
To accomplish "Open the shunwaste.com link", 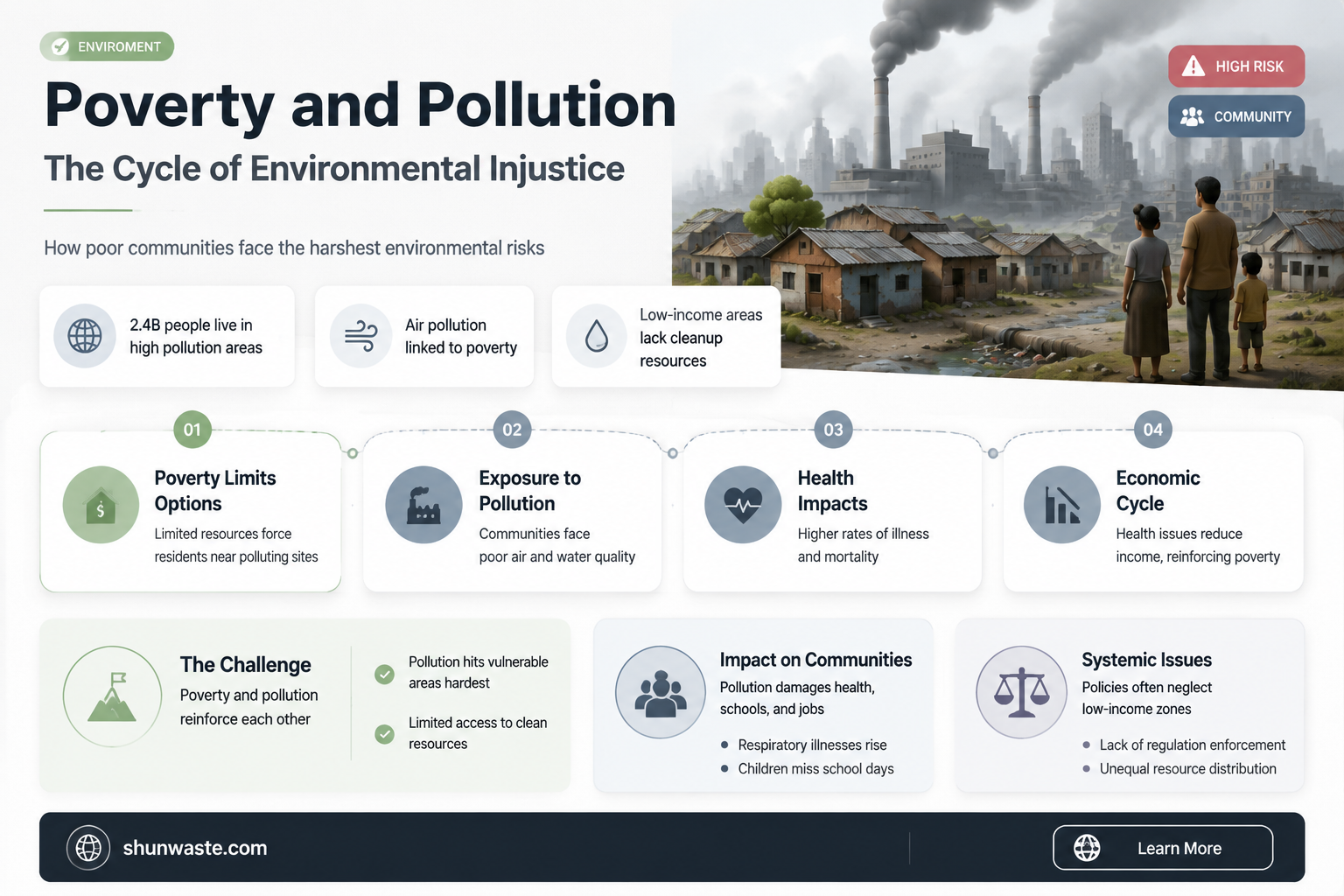I will [x=195, y=848].
